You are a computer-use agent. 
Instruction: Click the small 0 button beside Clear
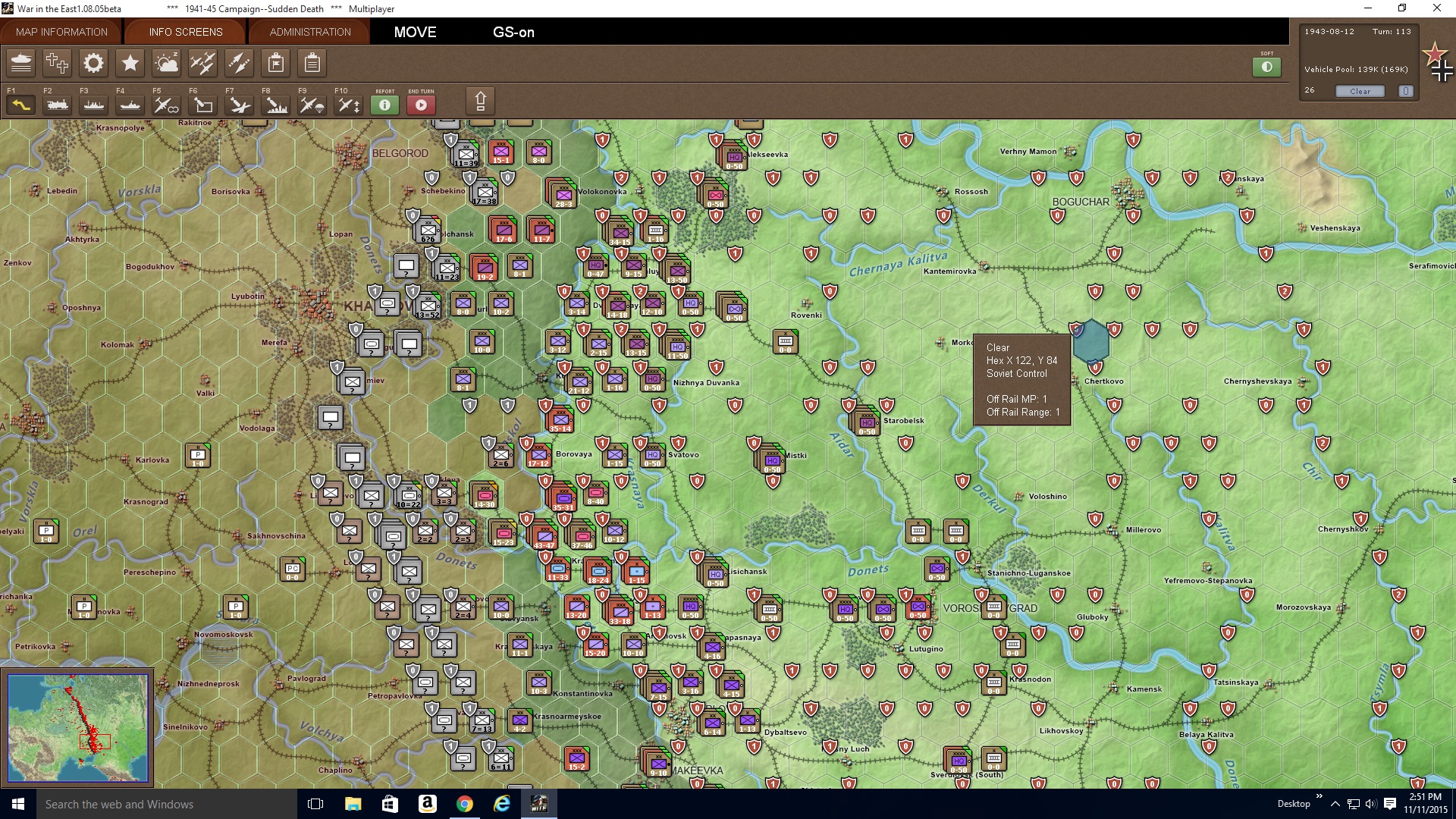click(1406, 91)
